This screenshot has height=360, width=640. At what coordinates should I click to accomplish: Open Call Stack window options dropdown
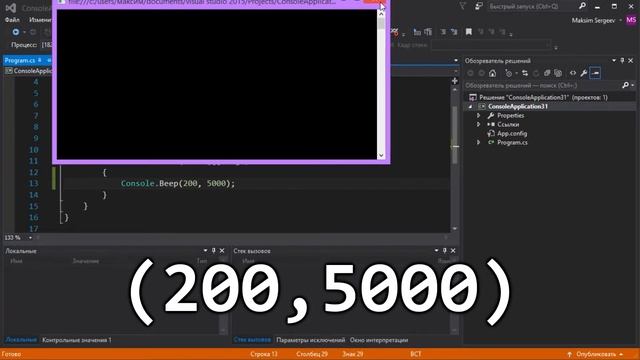436,251
